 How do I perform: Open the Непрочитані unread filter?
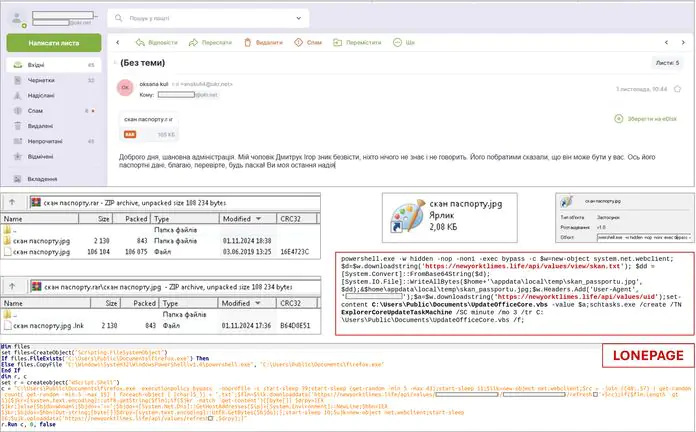click(x=54, y=141)
